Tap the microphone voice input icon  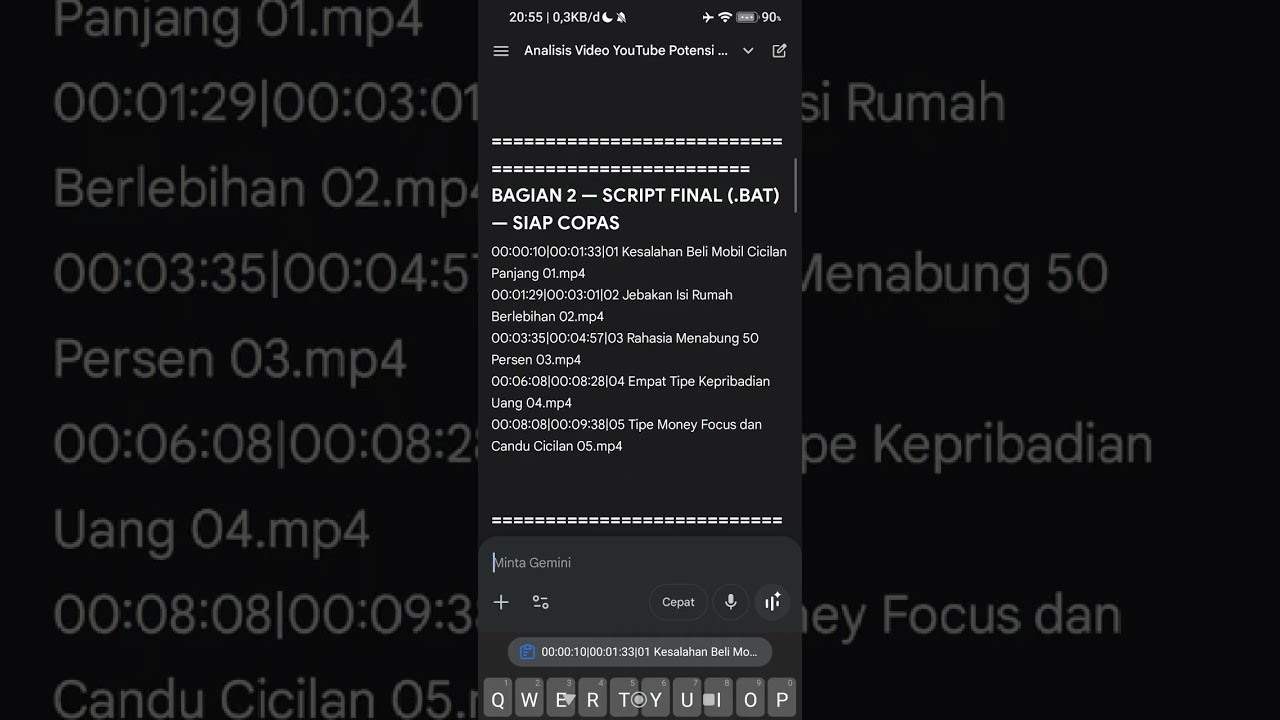(x=731, y=602)
